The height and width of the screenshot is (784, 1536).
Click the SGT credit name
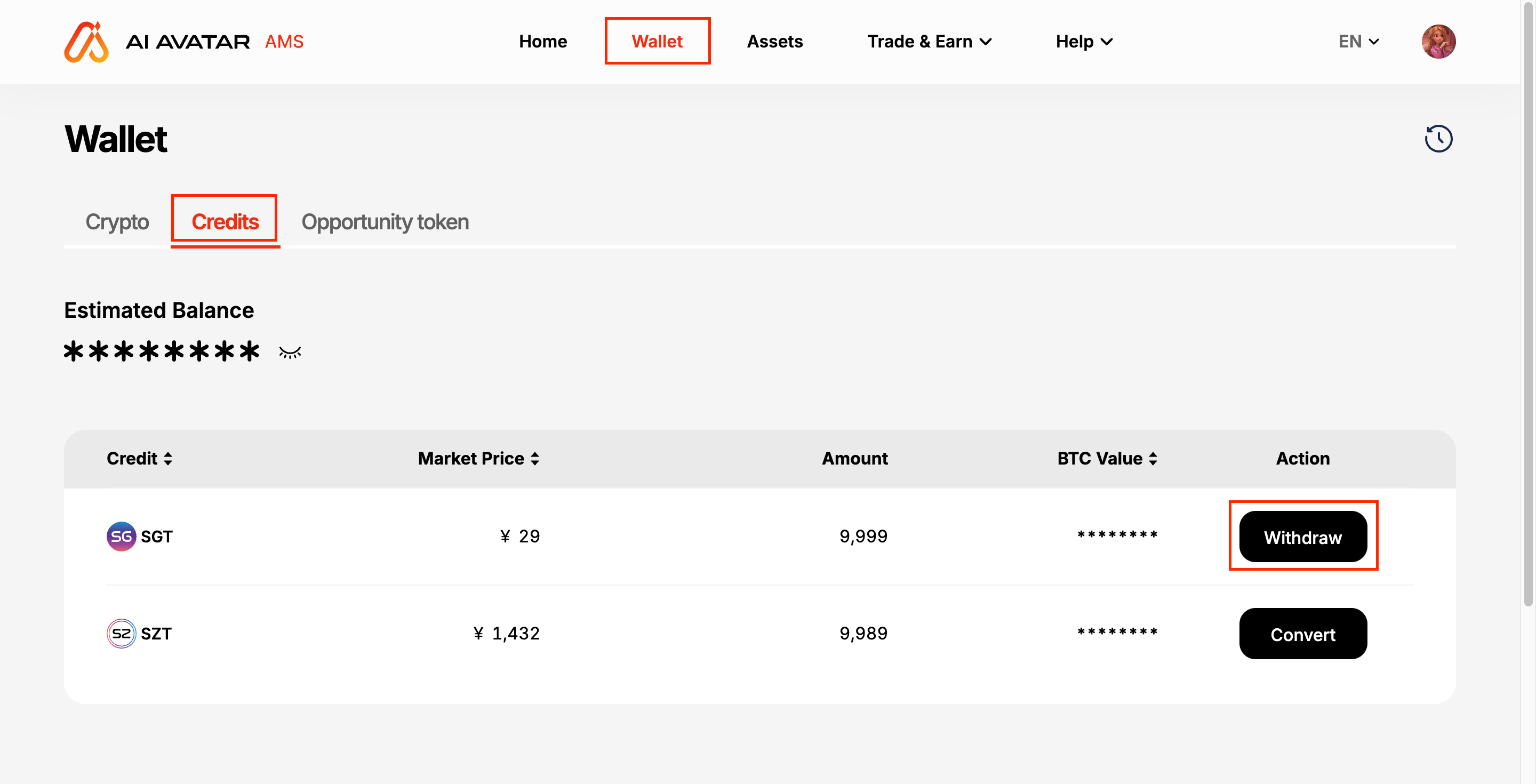coord(157,537)
